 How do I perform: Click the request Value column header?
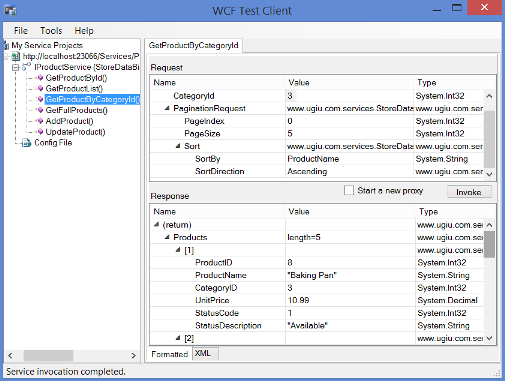pyautogui.click(x=349, y=82)
